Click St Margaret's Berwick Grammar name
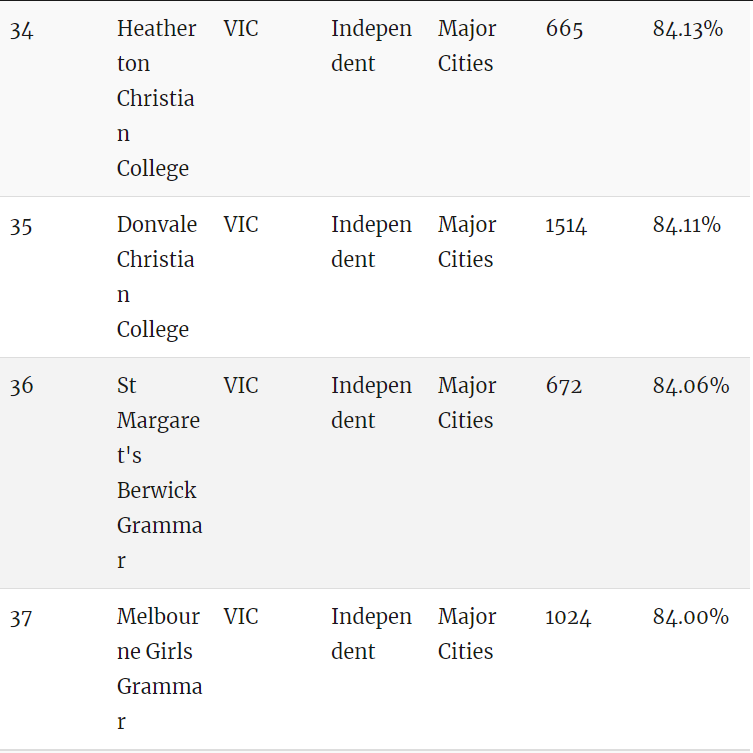Screen dimensions: 753x753 (159, 473)
